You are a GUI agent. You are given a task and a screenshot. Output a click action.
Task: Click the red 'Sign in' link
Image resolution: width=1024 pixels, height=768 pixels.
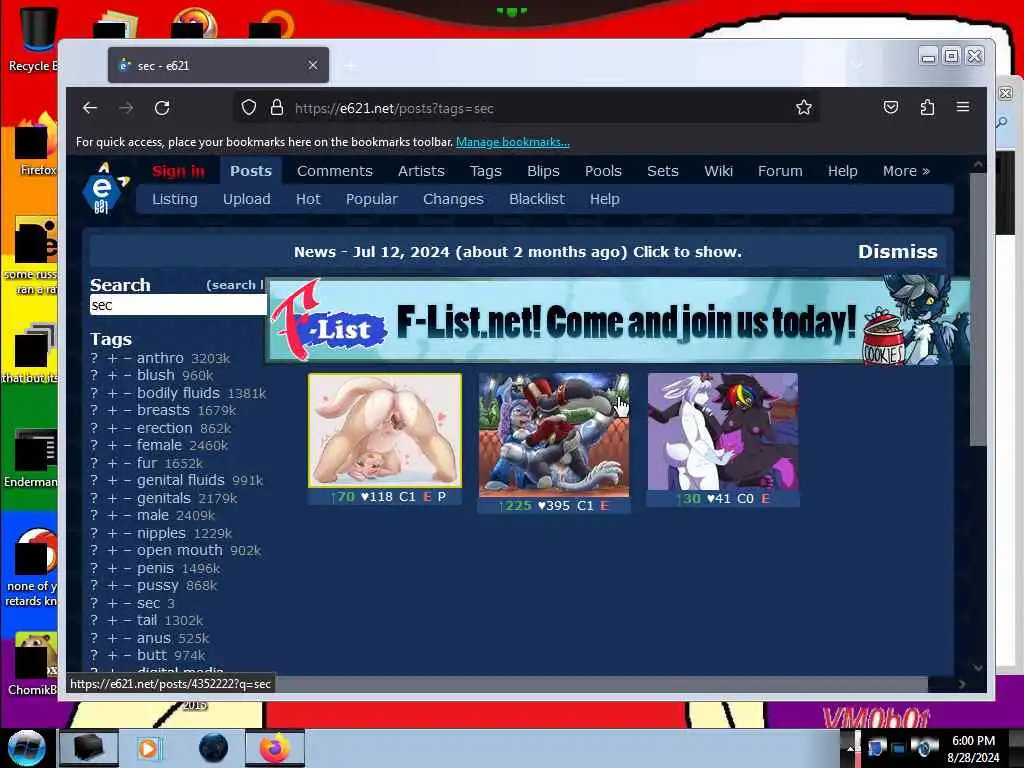(x=178, y=171)
